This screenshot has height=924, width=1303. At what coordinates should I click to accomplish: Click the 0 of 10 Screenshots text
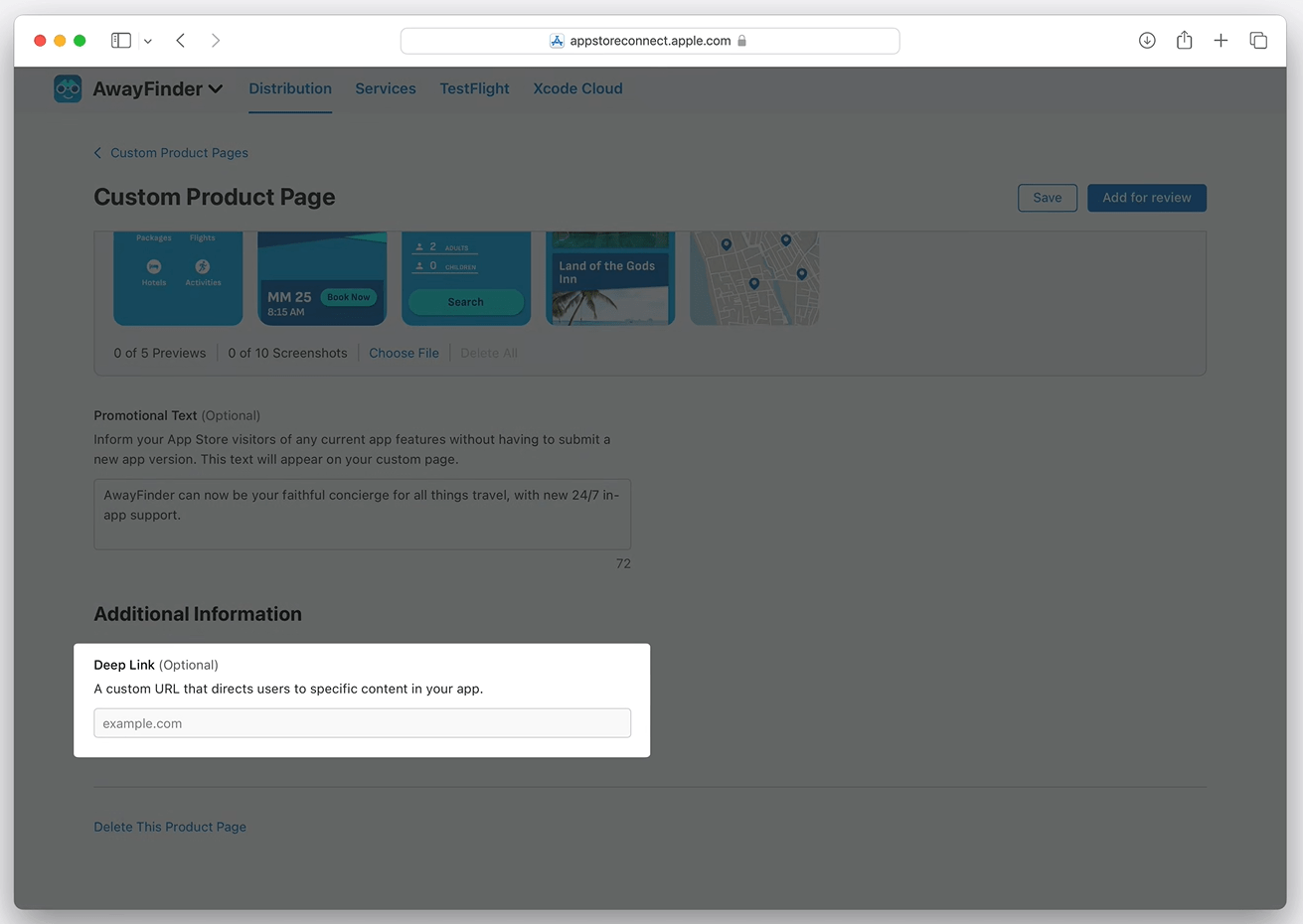pos(287,353)
